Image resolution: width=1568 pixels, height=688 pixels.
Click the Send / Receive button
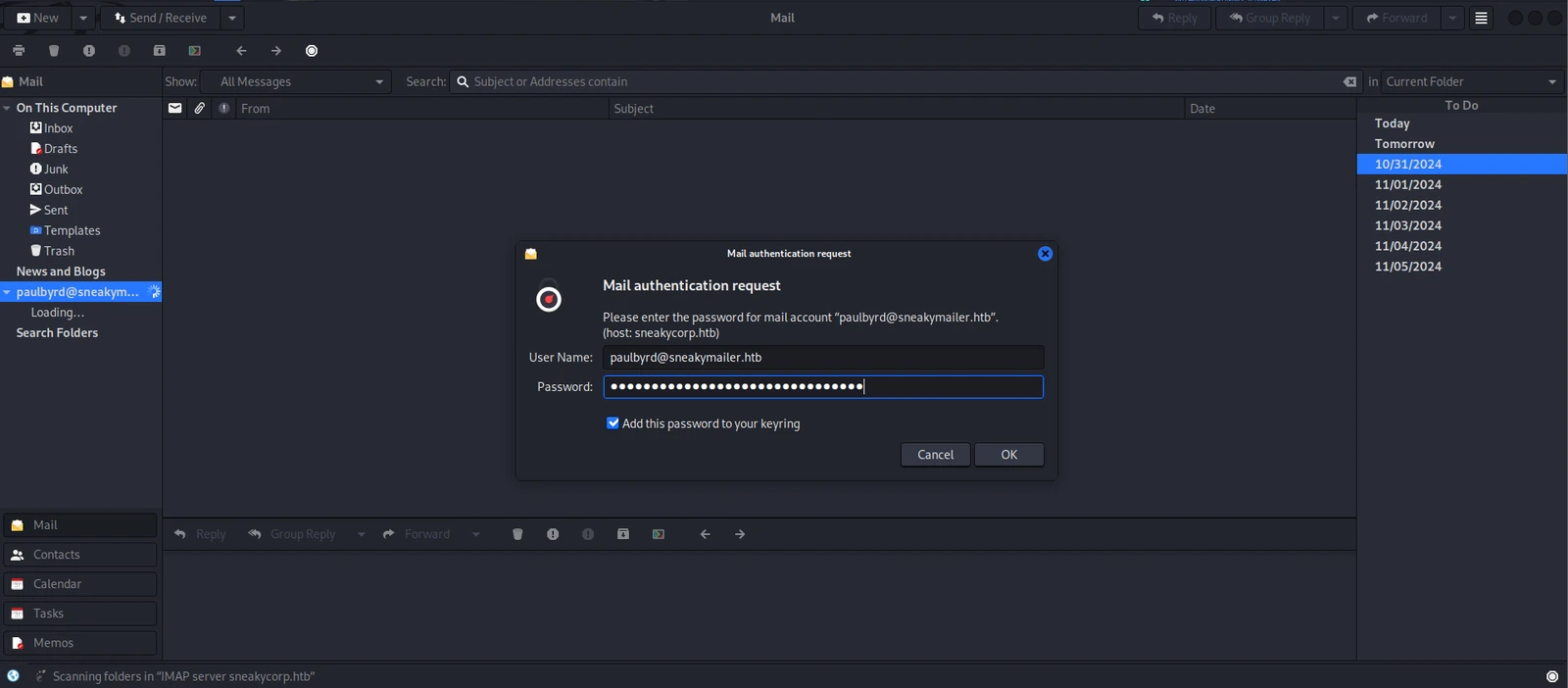click(x=161, y=18)
